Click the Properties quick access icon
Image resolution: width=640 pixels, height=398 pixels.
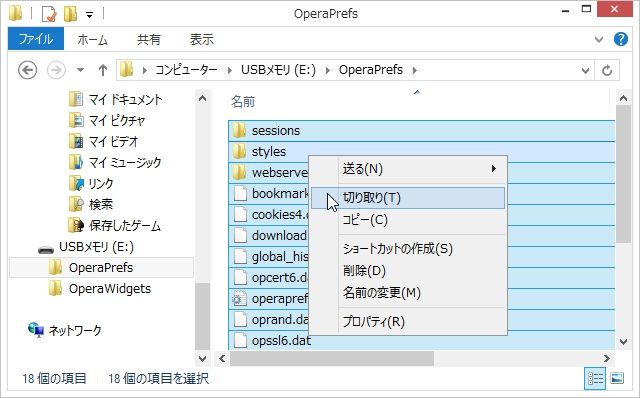pyautogui.click(x=49, y=14)
